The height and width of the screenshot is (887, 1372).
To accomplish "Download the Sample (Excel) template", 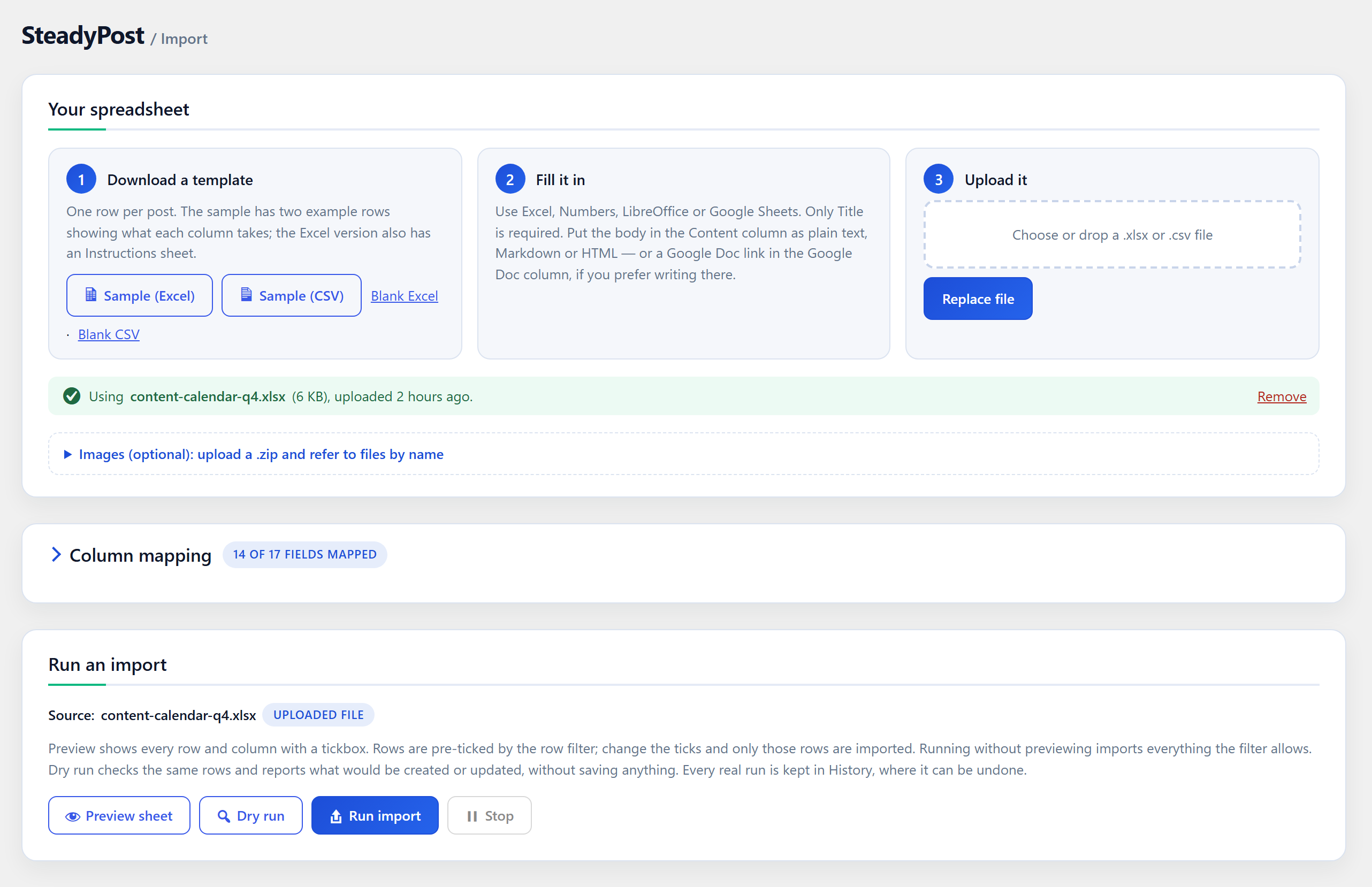I will tap(139, 295).
